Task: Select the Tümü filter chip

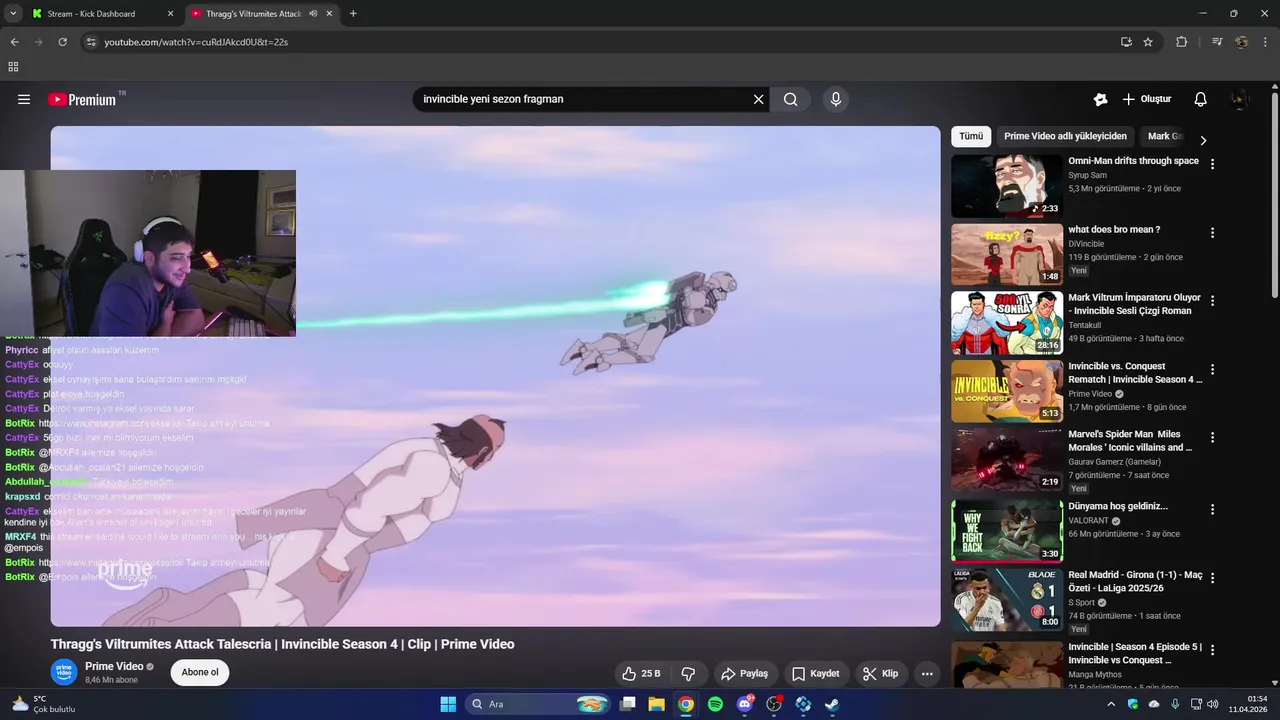Action: point(971,136)
